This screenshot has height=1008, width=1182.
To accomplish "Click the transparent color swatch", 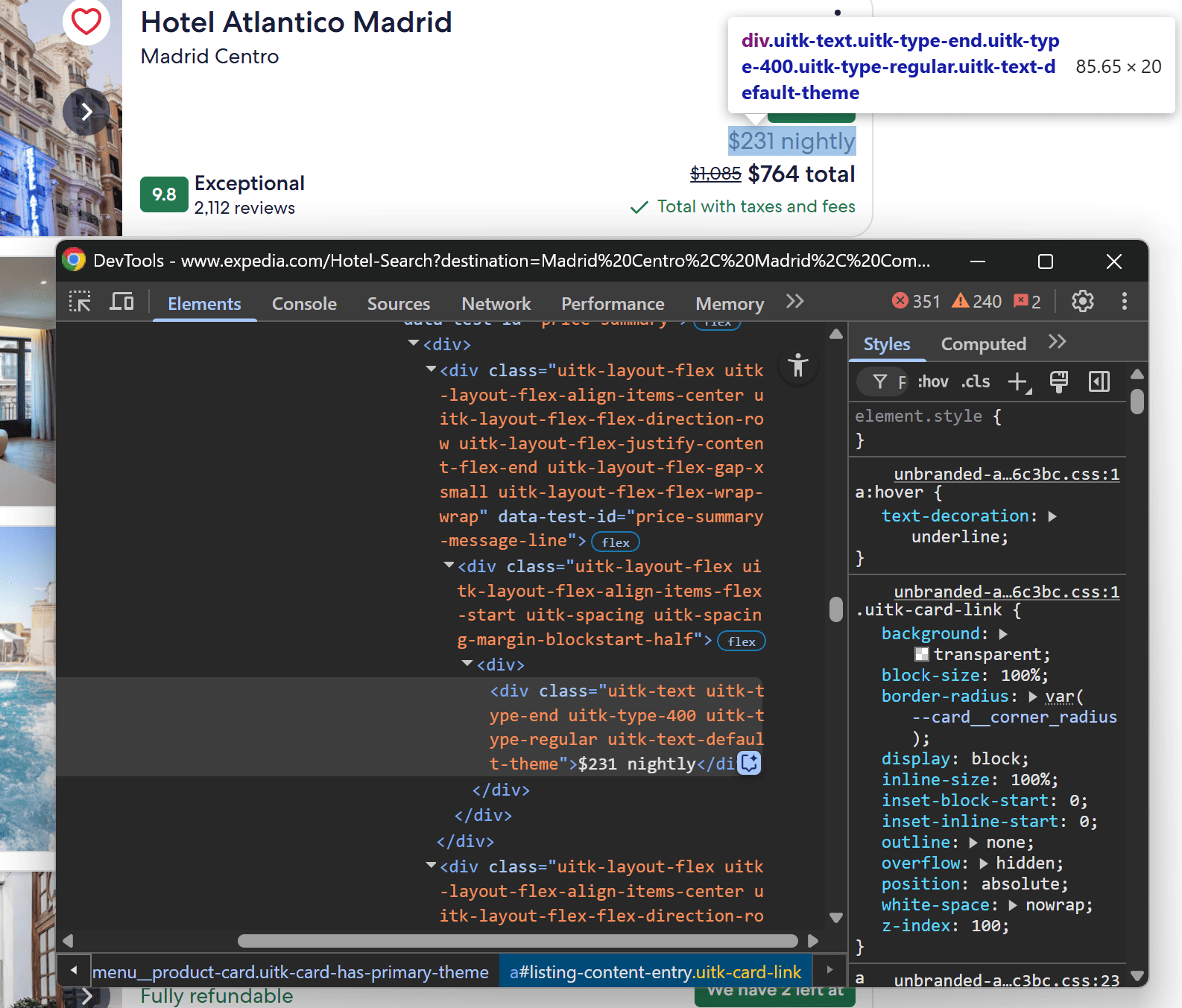I will [922, 655].
